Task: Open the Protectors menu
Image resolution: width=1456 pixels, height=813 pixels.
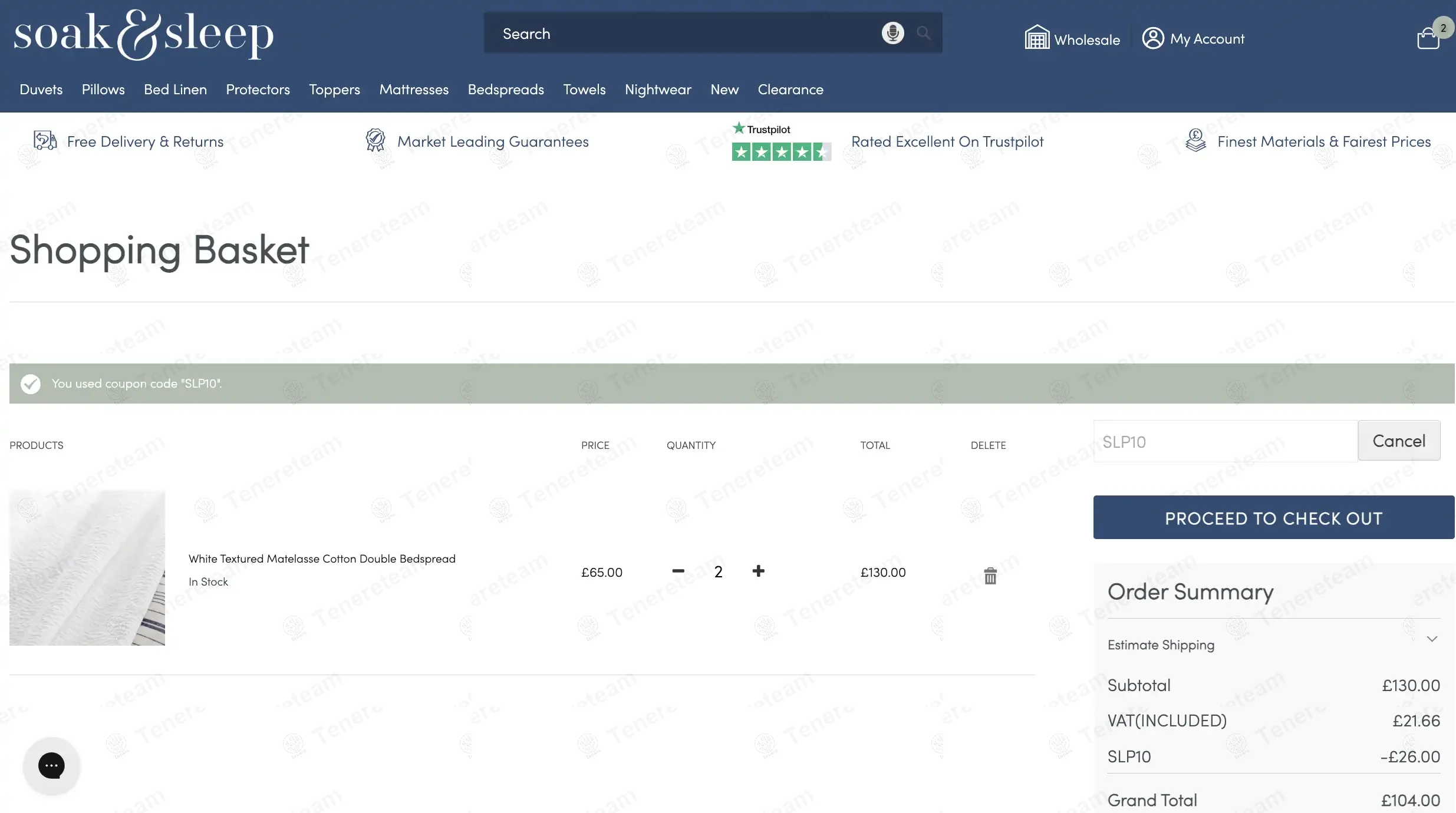Action: 258,90
